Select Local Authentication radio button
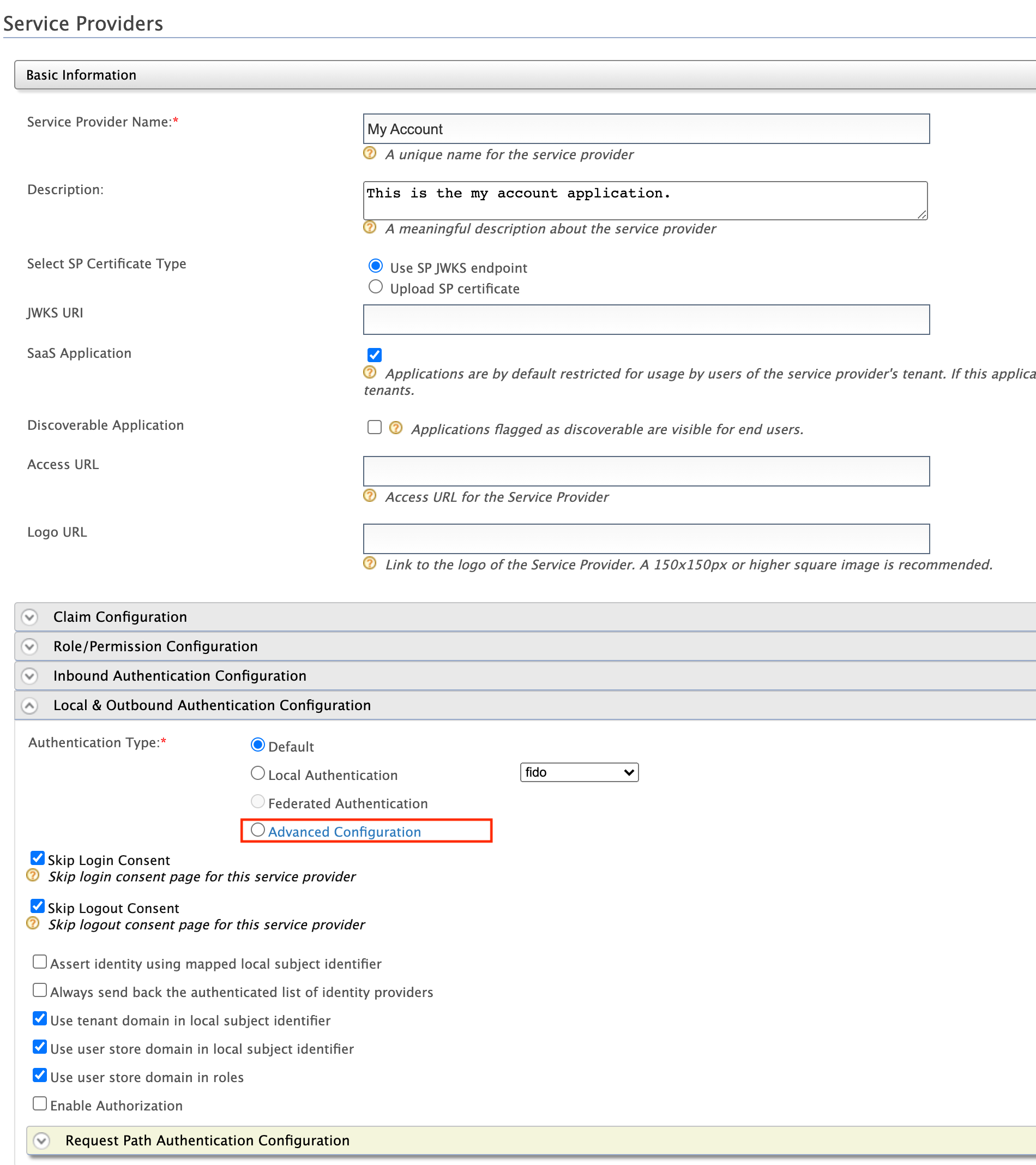The image size is (1036, 1165). [x=257, y=773]
